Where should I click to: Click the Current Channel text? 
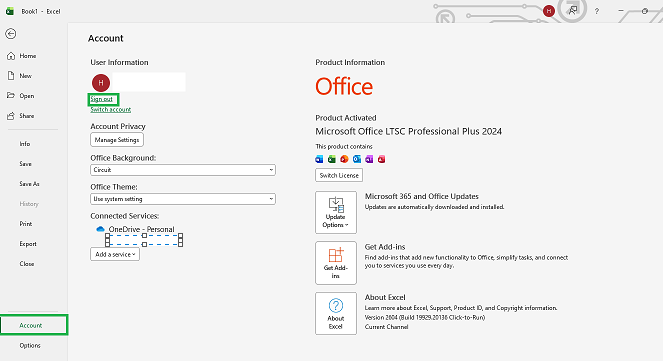pyautogui.click(x=386, y=327)
